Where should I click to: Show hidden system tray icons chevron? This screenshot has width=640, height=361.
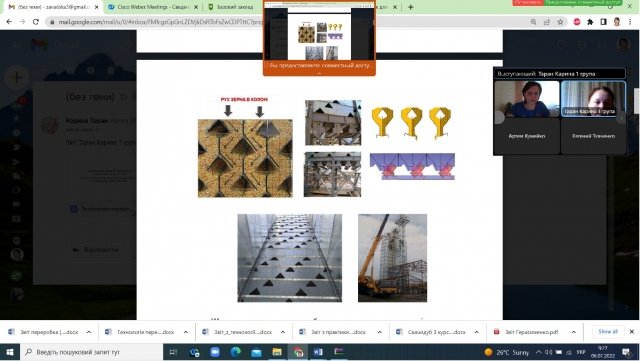pos(538,352)
